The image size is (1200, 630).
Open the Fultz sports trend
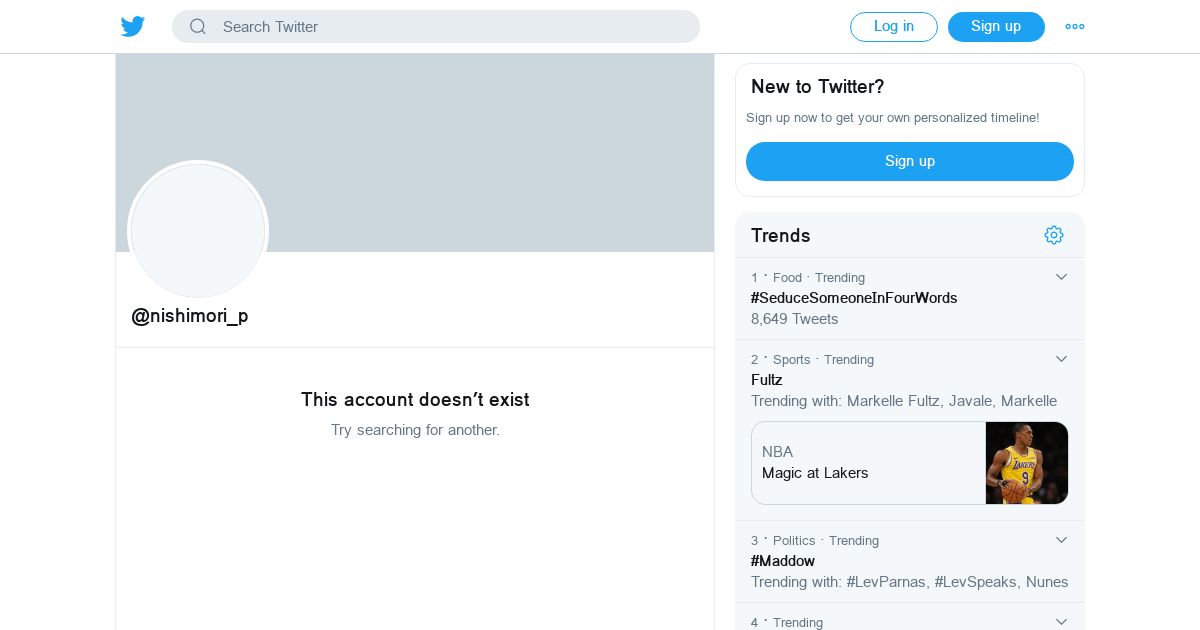click(767, 380)
